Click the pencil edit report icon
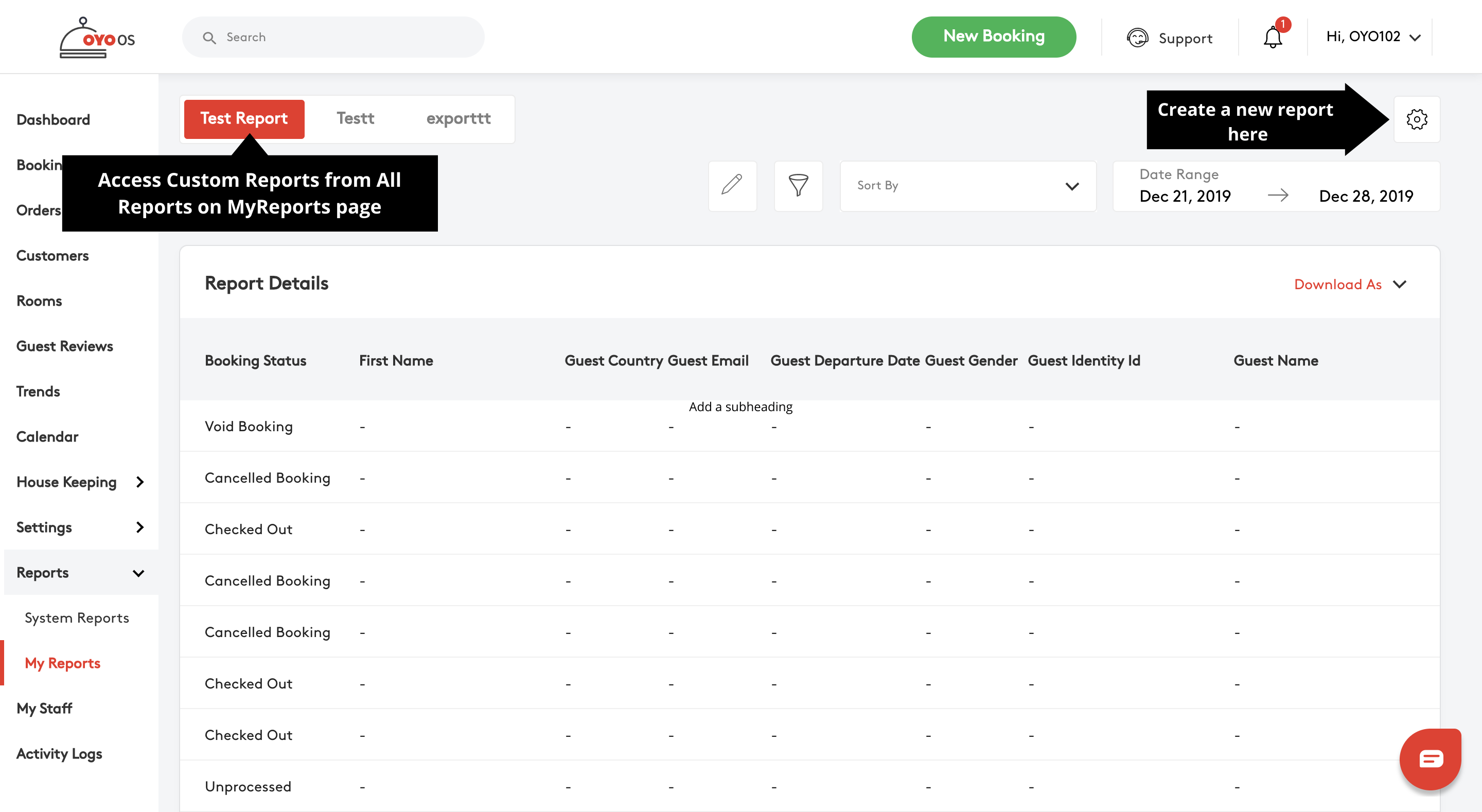Viewport: 1482px width, 812px height. pyautogui.click(x=732, y=185)
